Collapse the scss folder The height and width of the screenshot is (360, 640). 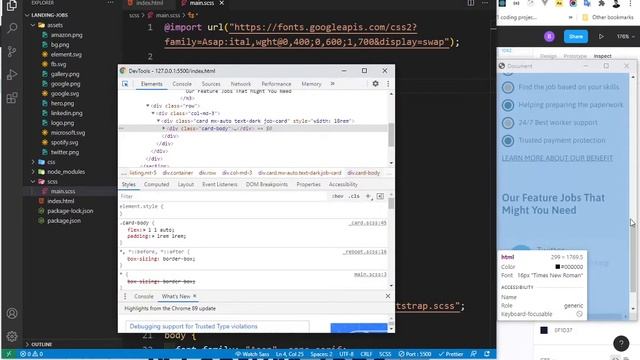coord(33,182)
